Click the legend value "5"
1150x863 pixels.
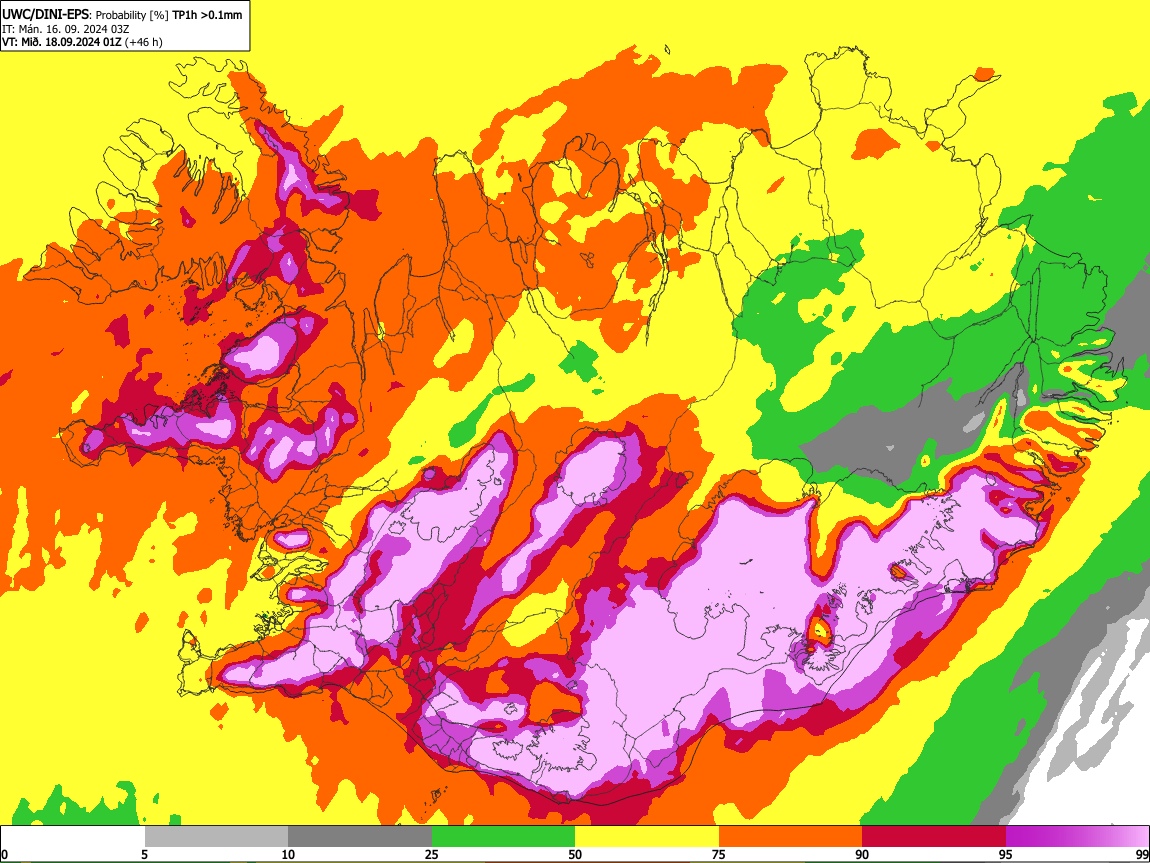pos(144,854)
